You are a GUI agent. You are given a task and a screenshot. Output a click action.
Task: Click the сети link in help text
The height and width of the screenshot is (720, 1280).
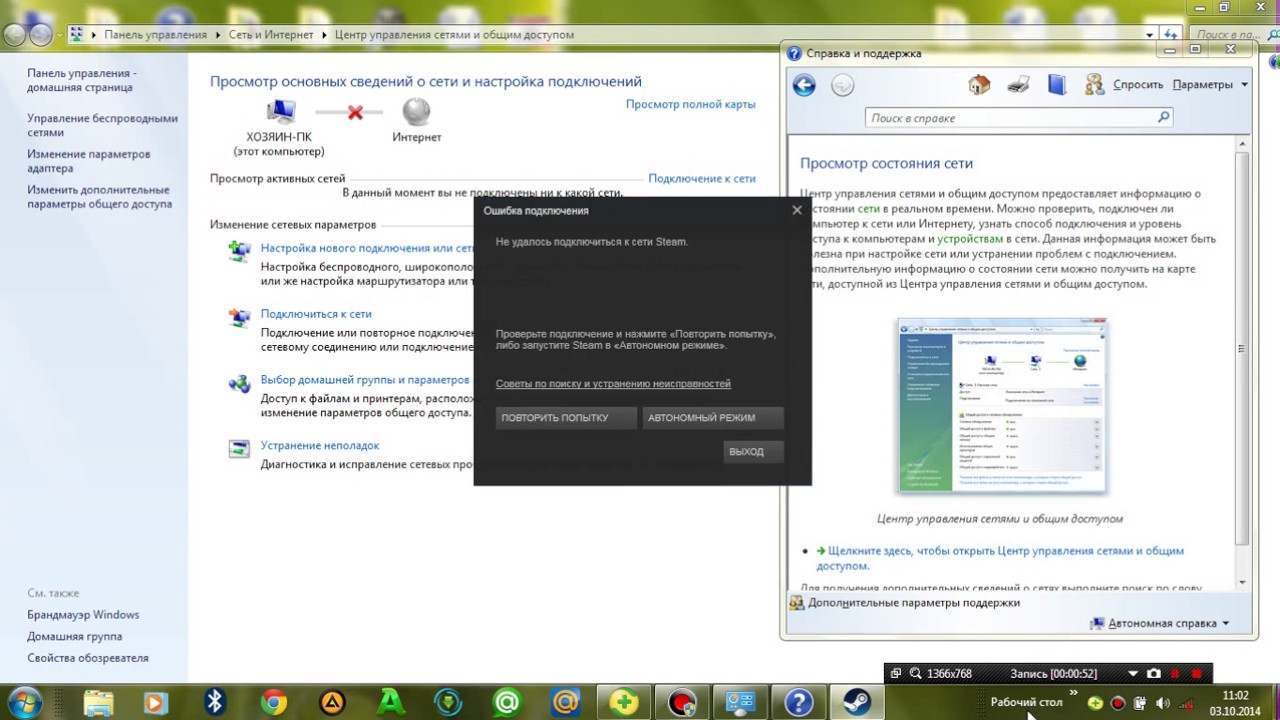(x=869, y=209)
